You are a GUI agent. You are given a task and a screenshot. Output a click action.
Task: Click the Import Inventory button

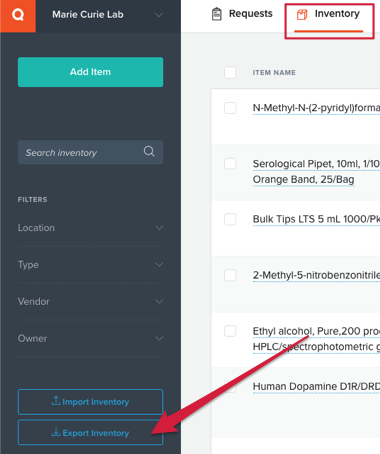[90, 402]
